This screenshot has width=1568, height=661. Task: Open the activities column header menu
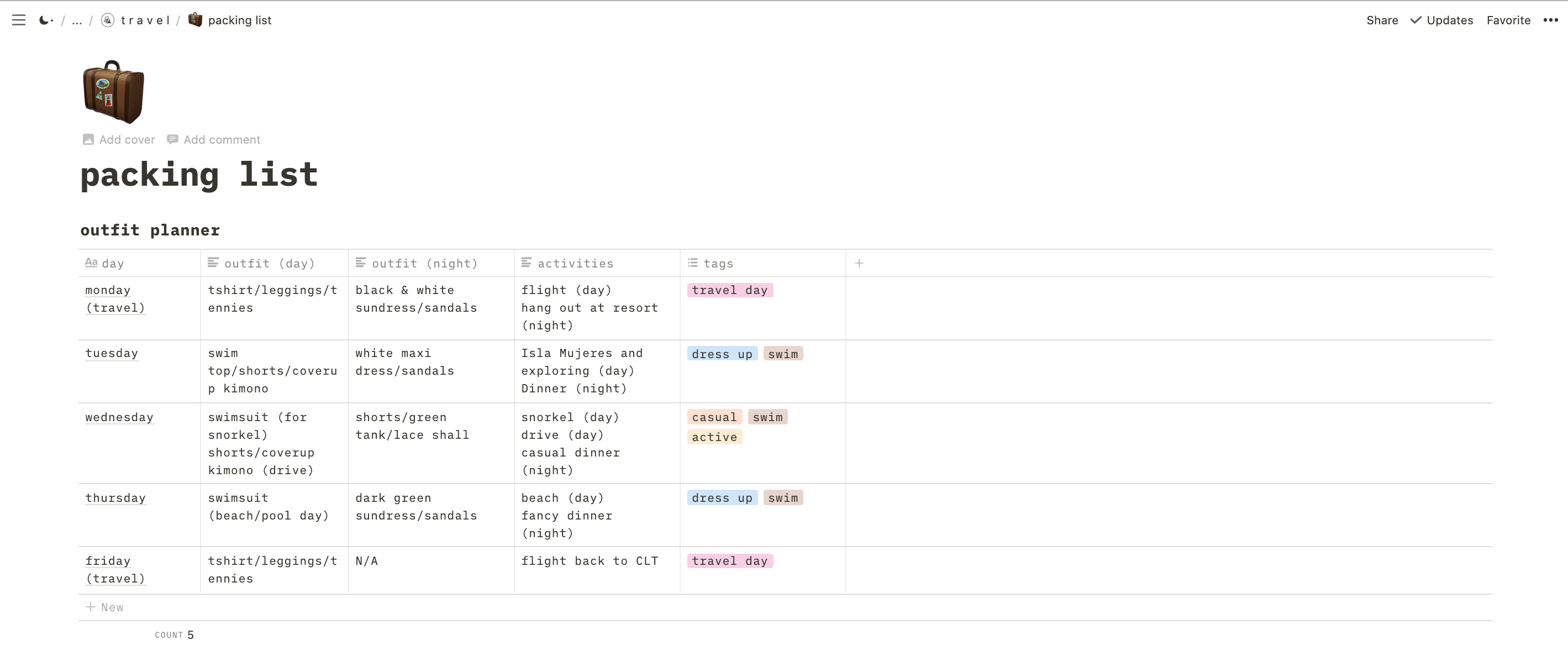(575, 264)
